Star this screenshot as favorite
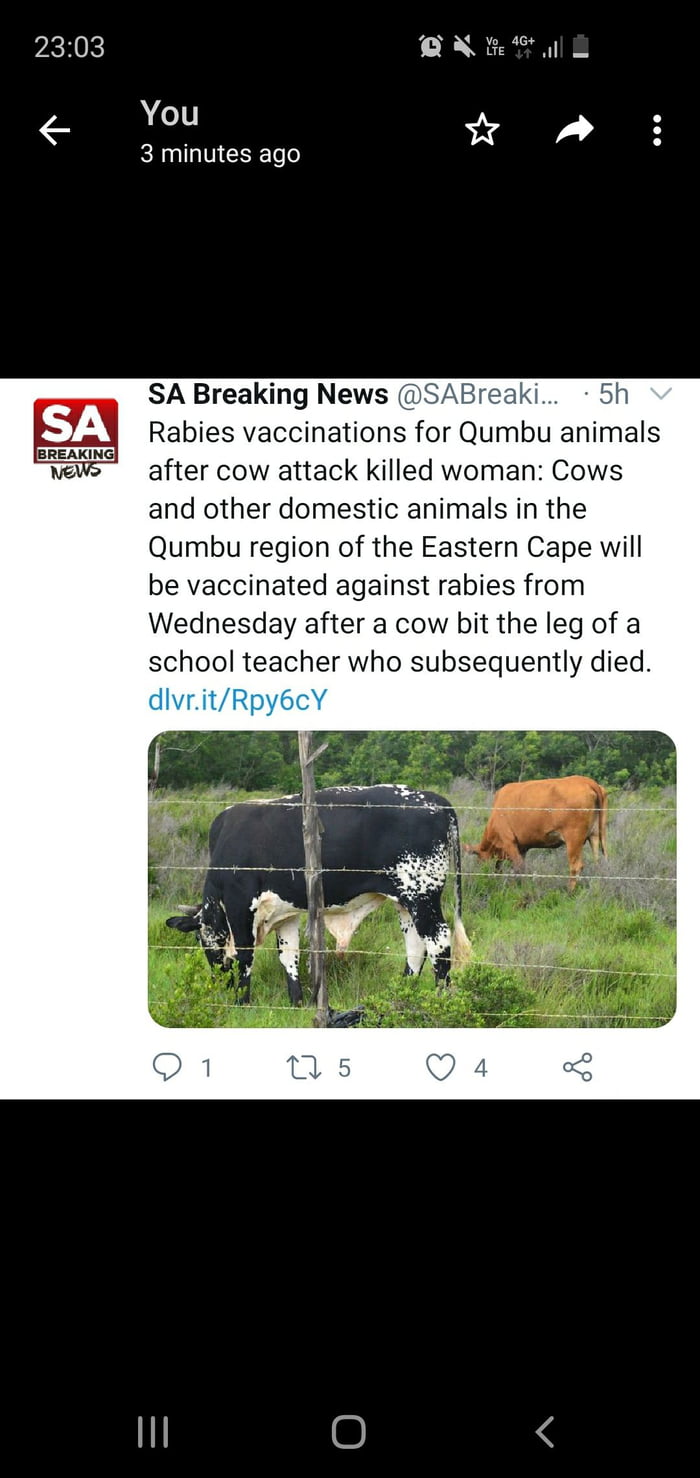Screen dimensions: 700x1478 [x=483, y=130]
